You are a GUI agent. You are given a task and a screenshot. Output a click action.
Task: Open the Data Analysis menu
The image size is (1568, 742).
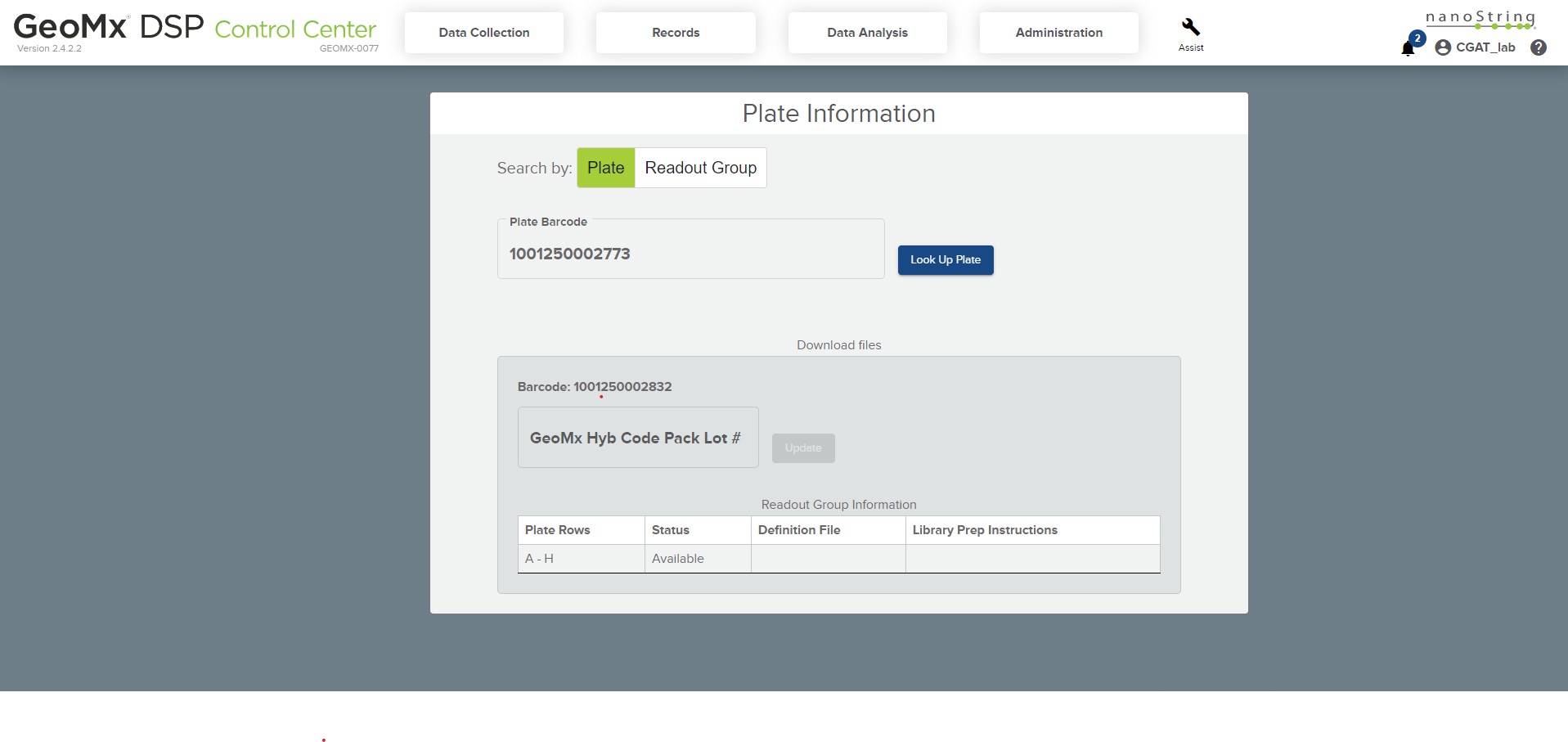click(x=867, y=33)
